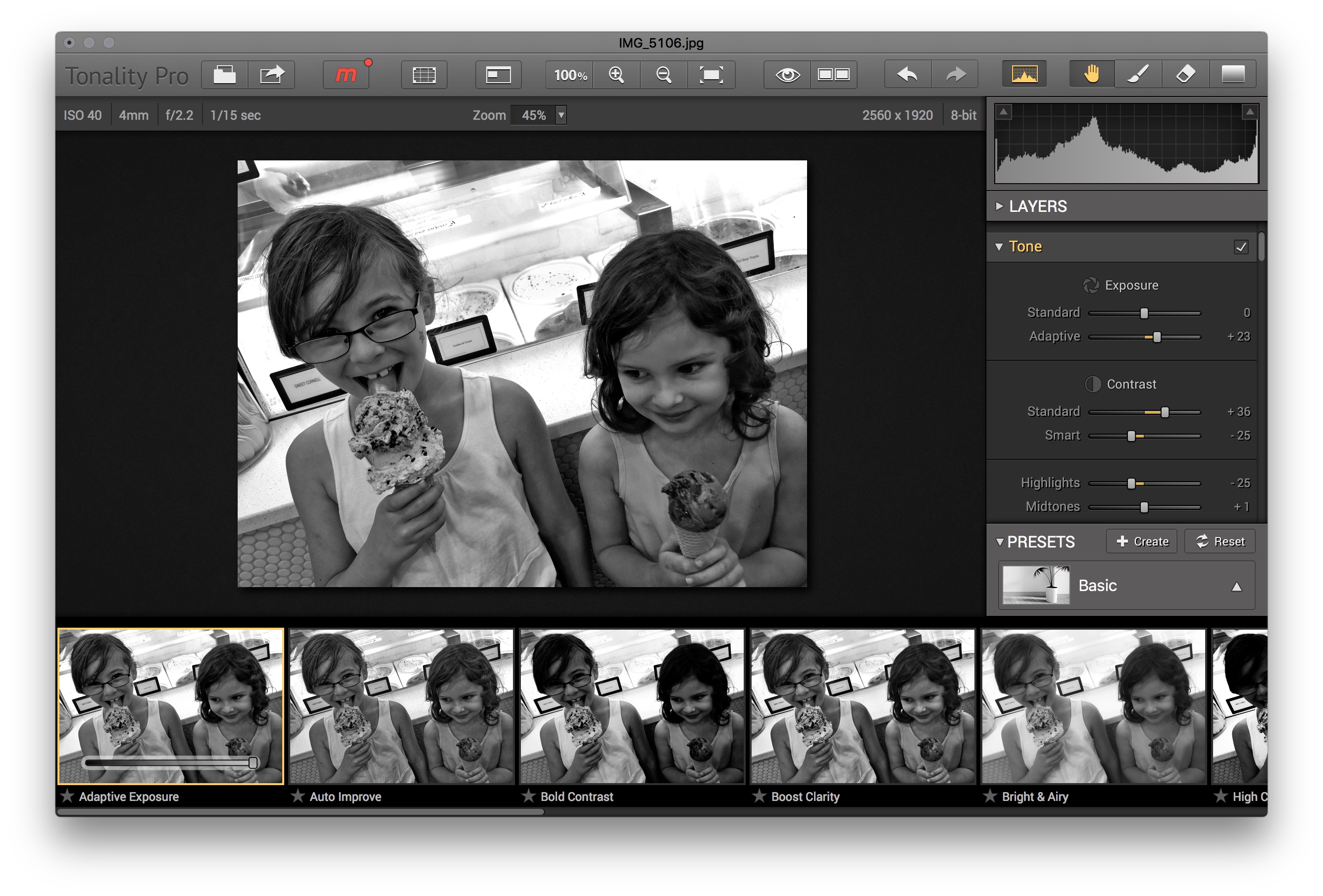1323x896 pixels.
Task: Click the Fit to Screen icon
Action: 712,74
